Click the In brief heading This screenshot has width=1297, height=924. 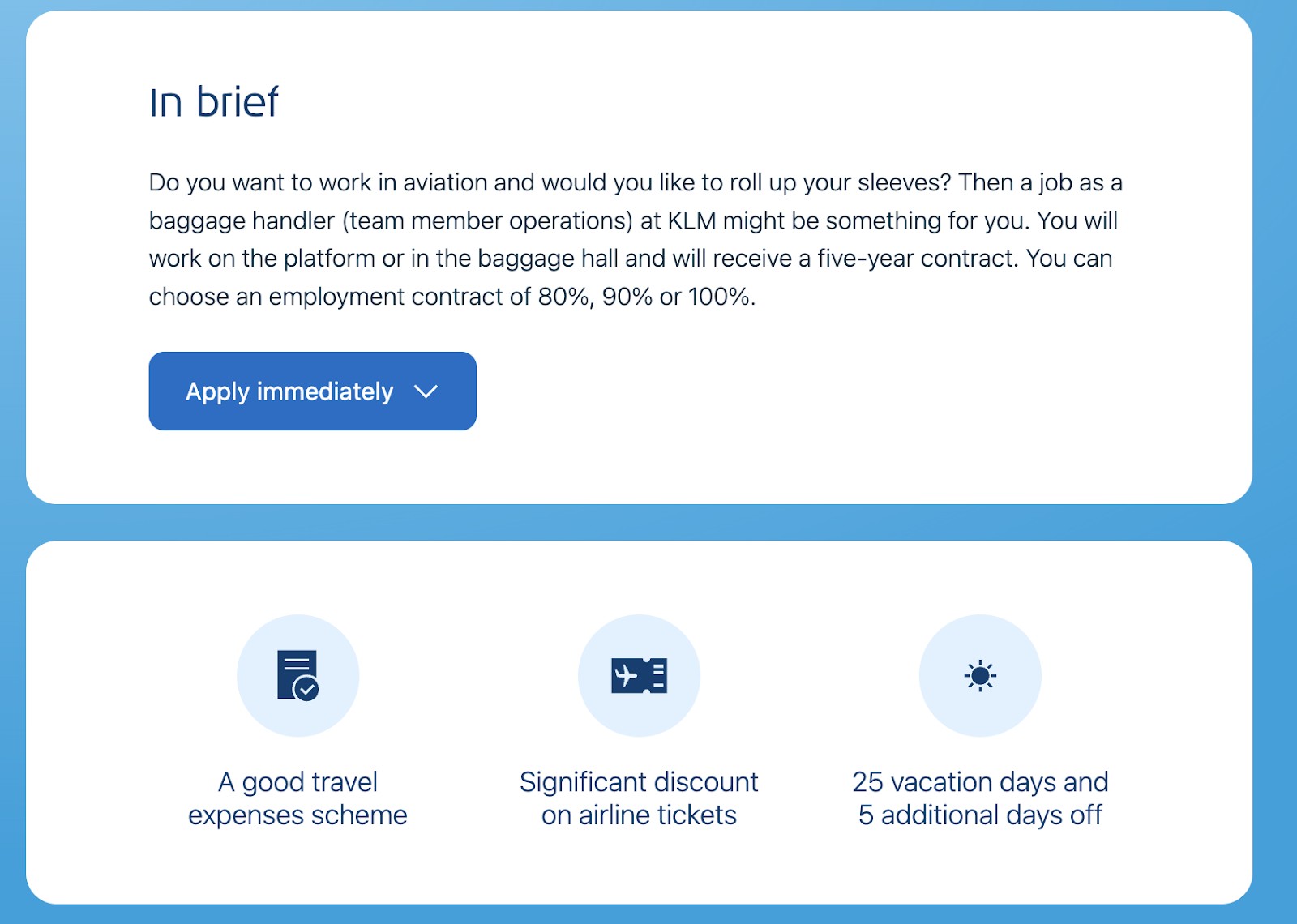214,102
